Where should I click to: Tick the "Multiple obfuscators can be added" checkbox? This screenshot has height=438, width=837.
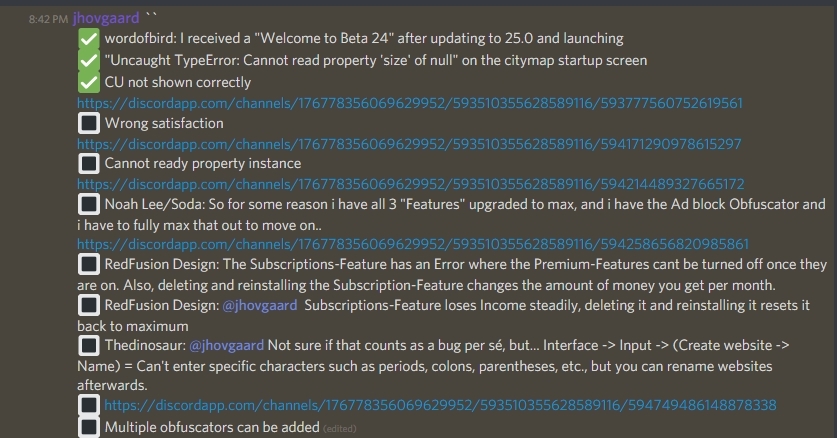click(89, 427)
